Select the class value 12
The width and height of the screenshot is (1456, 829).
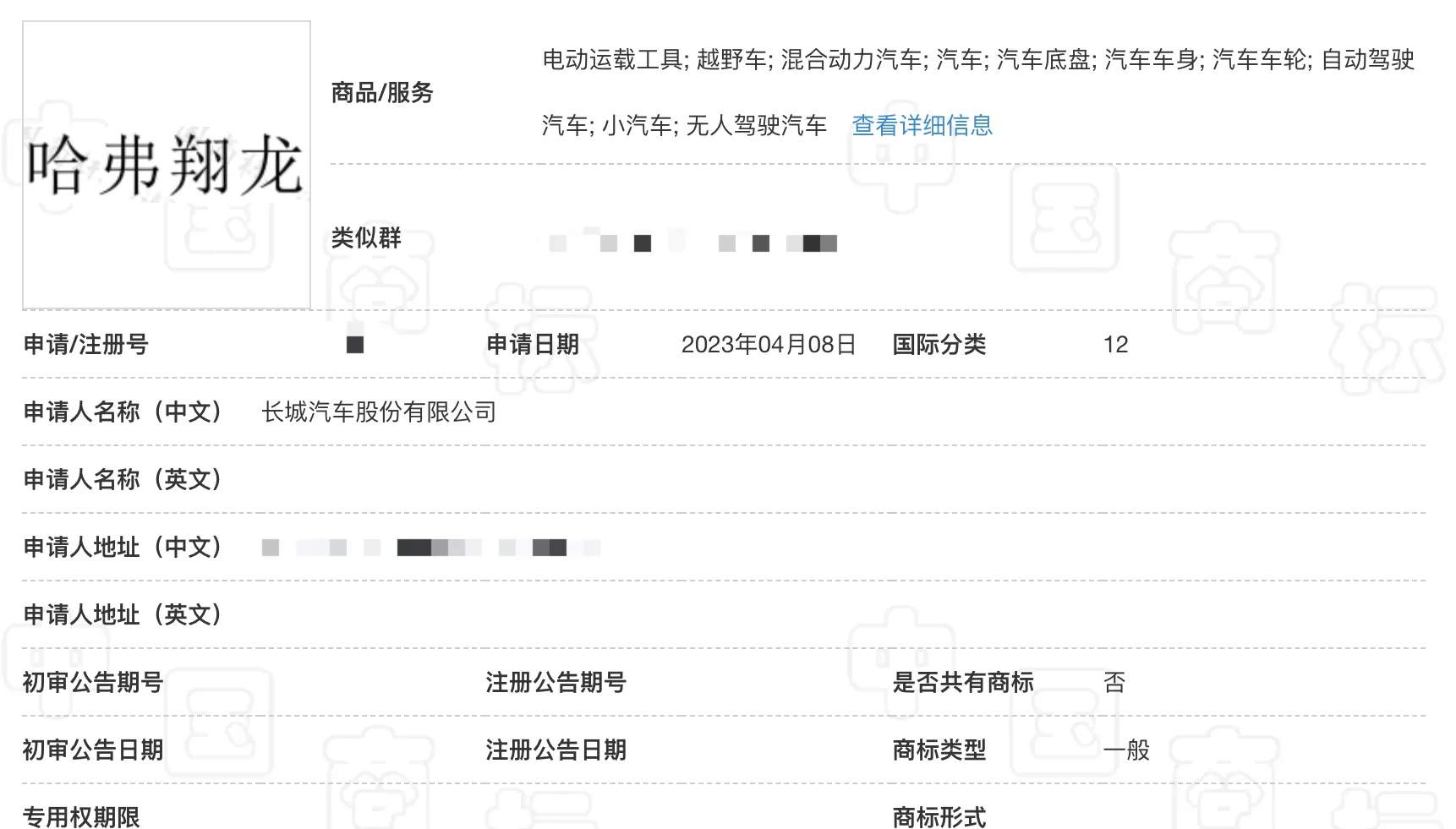1115,344
